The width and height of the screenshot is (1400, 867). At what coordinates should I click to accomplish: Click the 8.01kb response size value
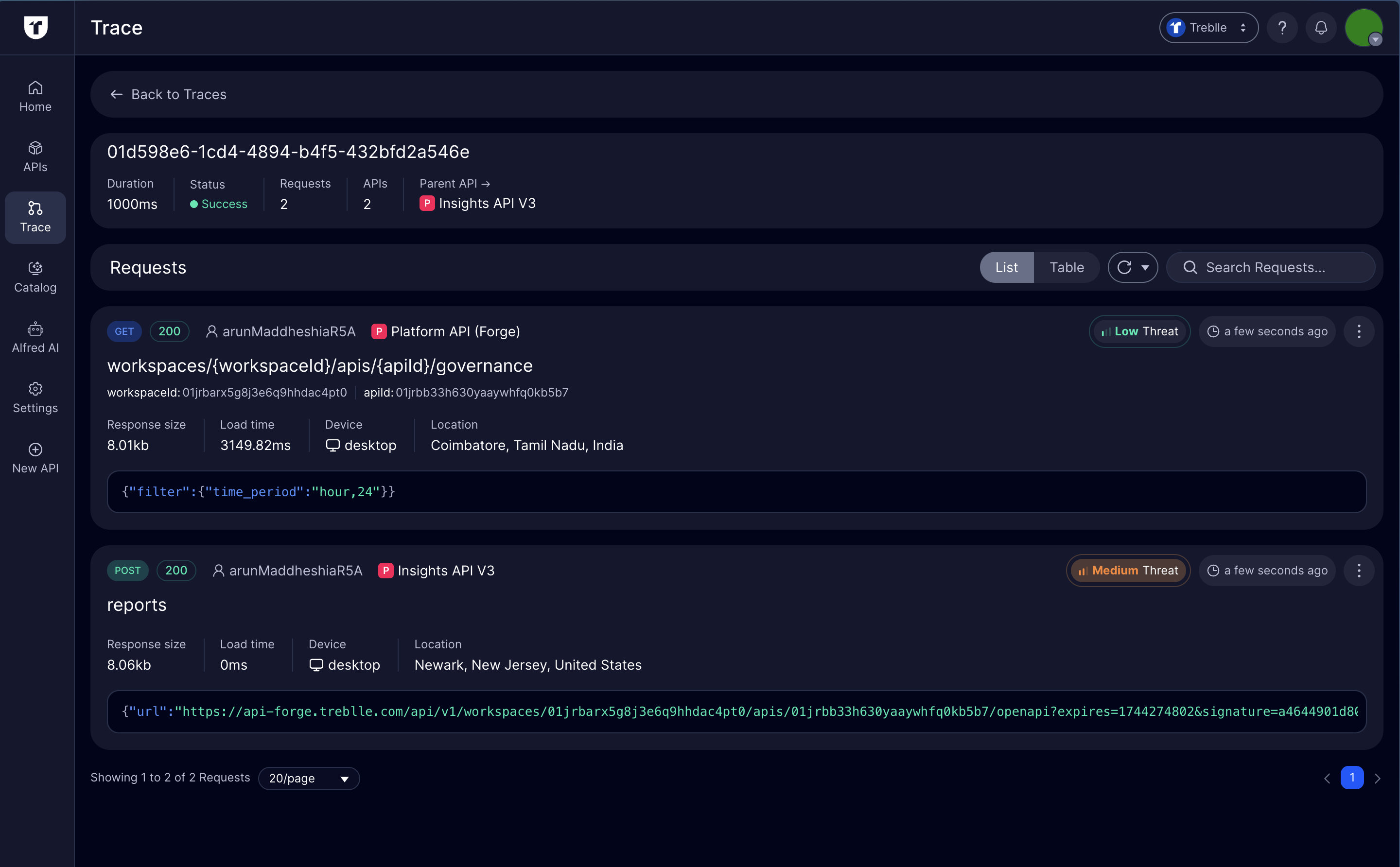click(x=128, y=445)
